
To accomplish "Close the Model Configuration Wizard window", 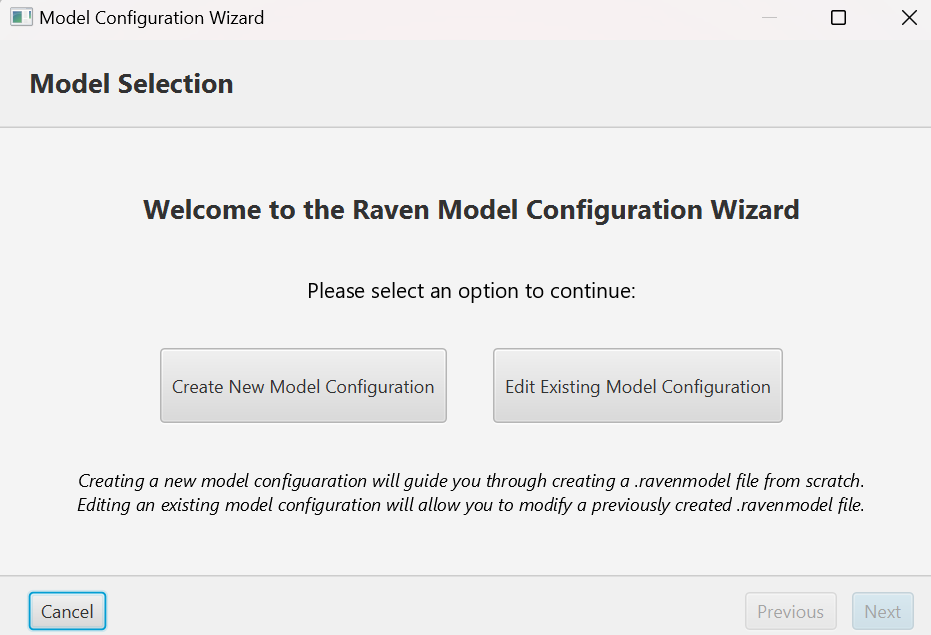I will 908,18.
